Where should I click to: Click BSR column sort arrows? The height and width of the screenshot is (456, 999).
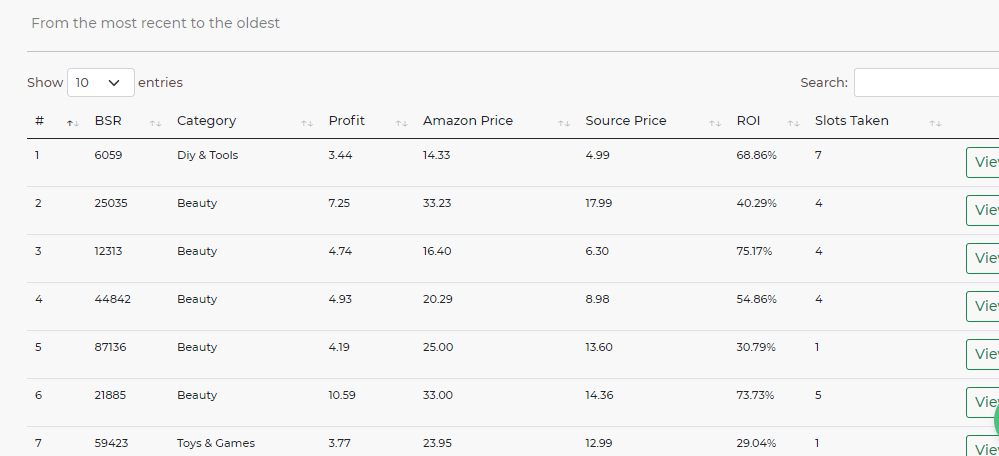155,124
